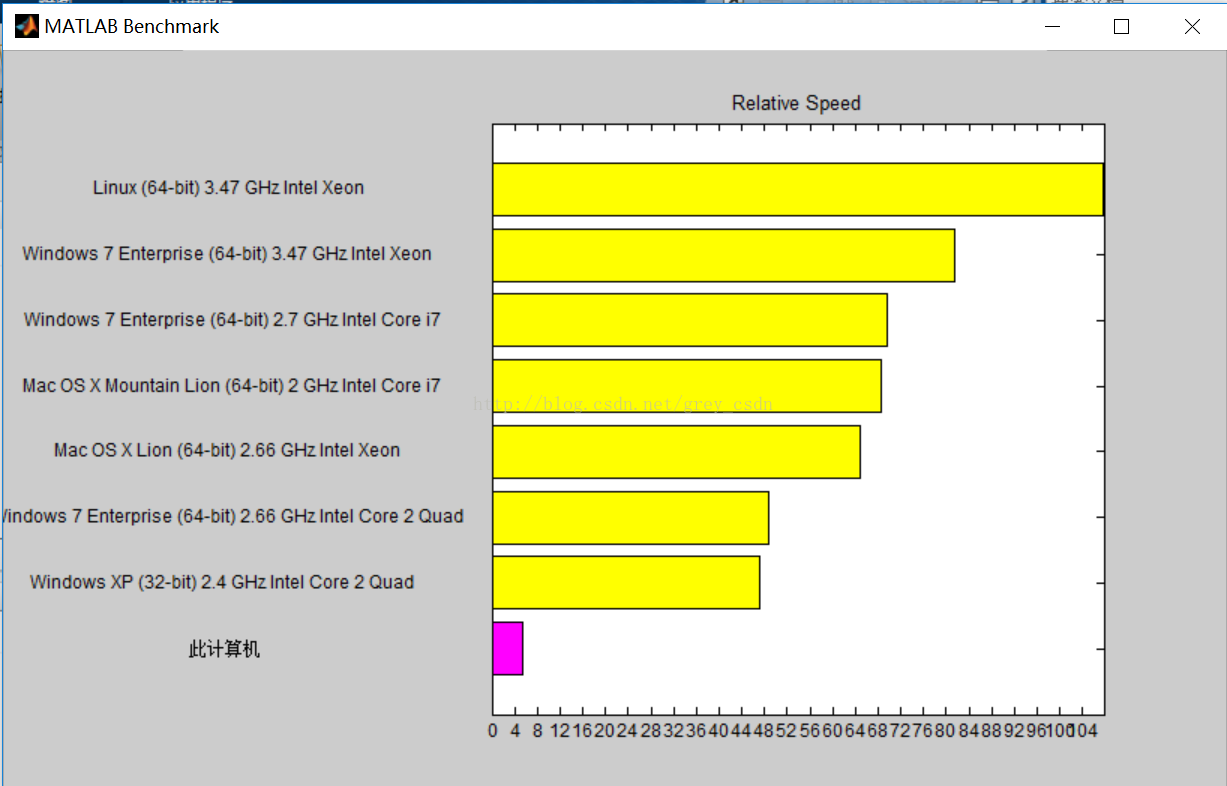This screenshot has width=1227, height=786.
Task: Select the Mac OS X Lion Xeon bar
Action: (676, 452)
